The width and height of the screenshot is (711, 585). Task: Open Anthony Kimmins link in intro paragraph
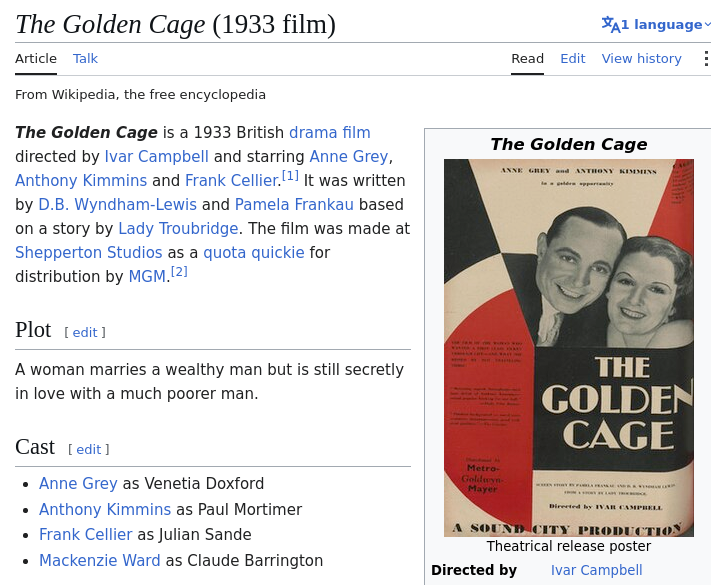pyautogui.click(x=81, y=180)
